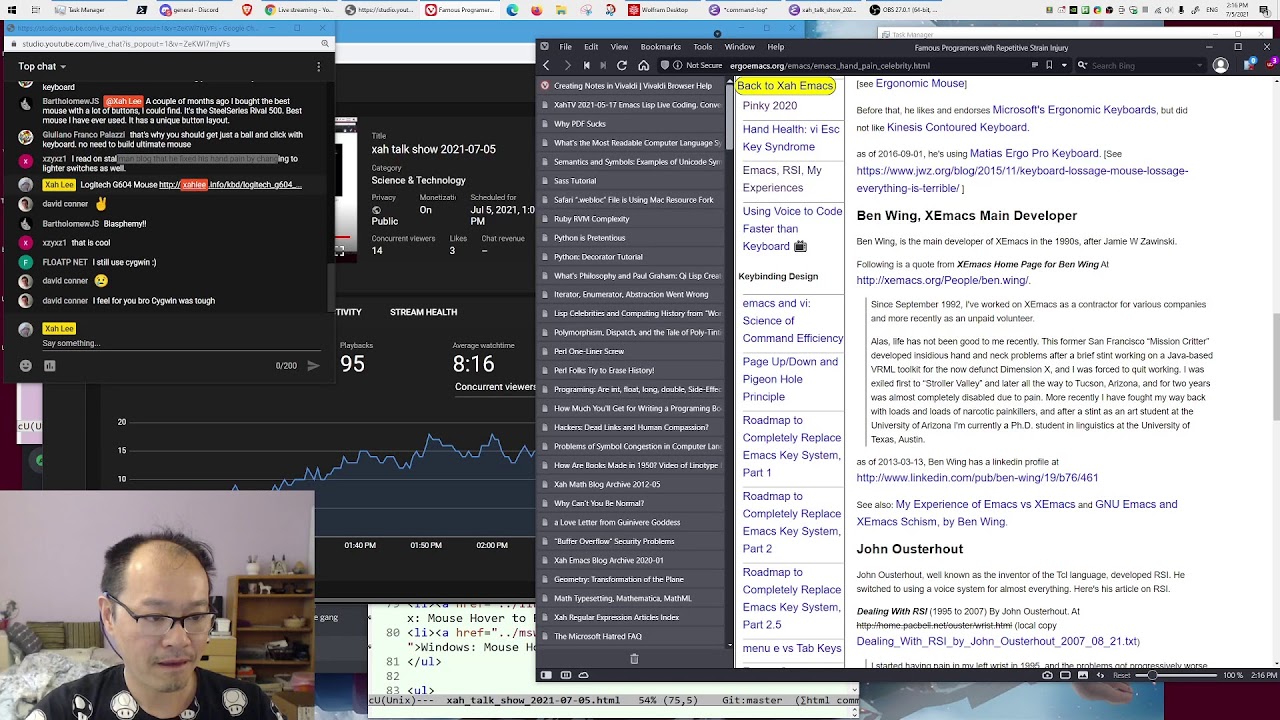
Task: Open the Bookmarks menu in Vivaldi
Action: pyautogui.click(x=660, y=47)
